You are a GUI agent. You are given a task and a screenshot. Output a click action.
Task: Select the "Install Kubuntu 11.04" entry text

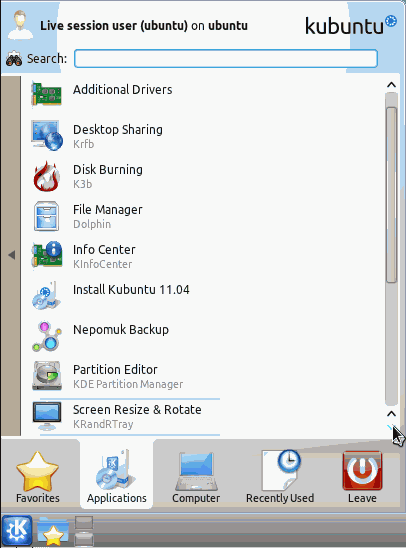click(131, 289)
